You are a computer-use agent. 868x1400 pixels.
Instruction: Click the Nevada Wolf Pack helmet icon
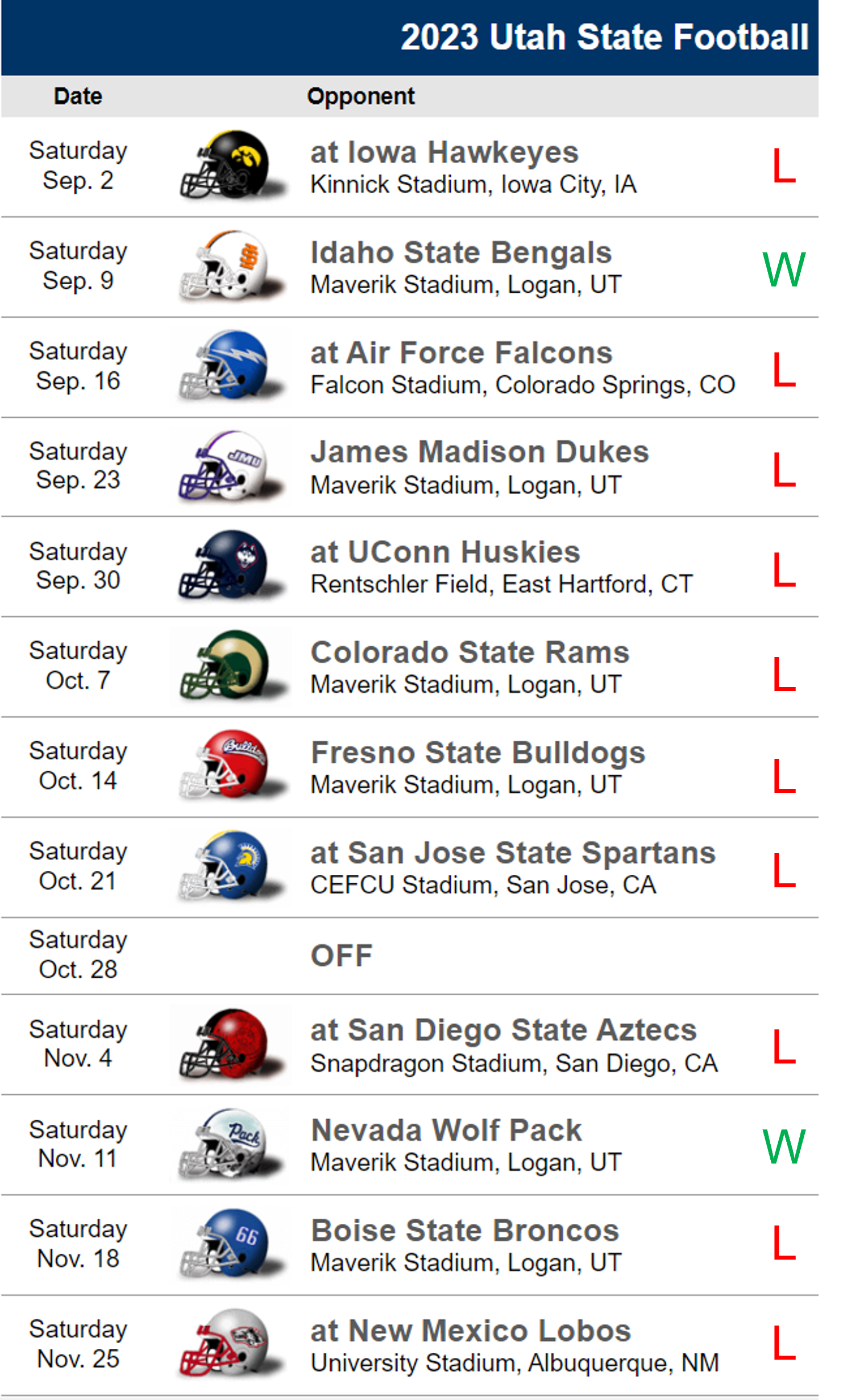(x=231, y=1144)
